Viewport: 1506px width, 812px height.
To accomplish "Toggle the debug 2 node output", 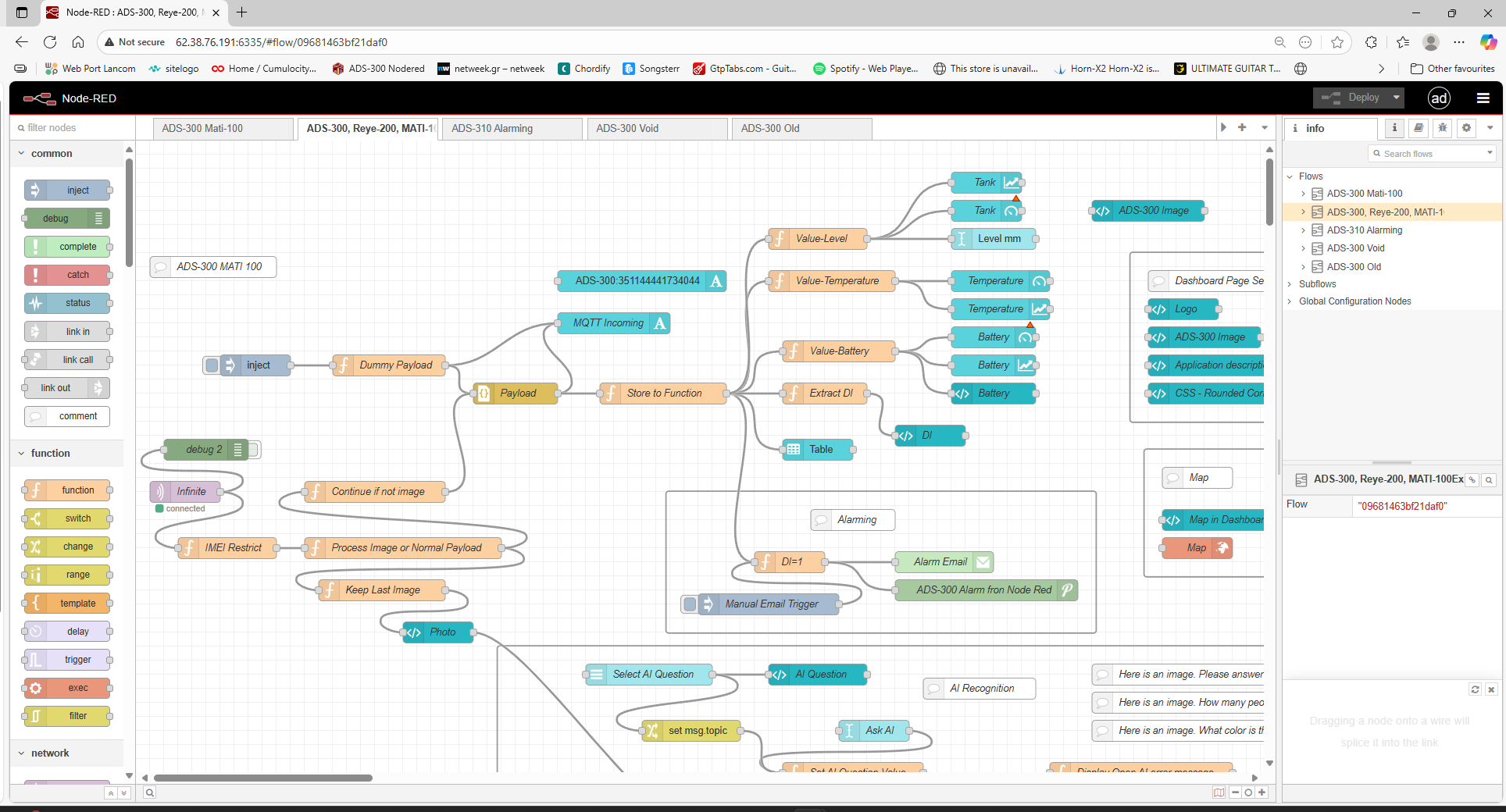I will point(254,450).
